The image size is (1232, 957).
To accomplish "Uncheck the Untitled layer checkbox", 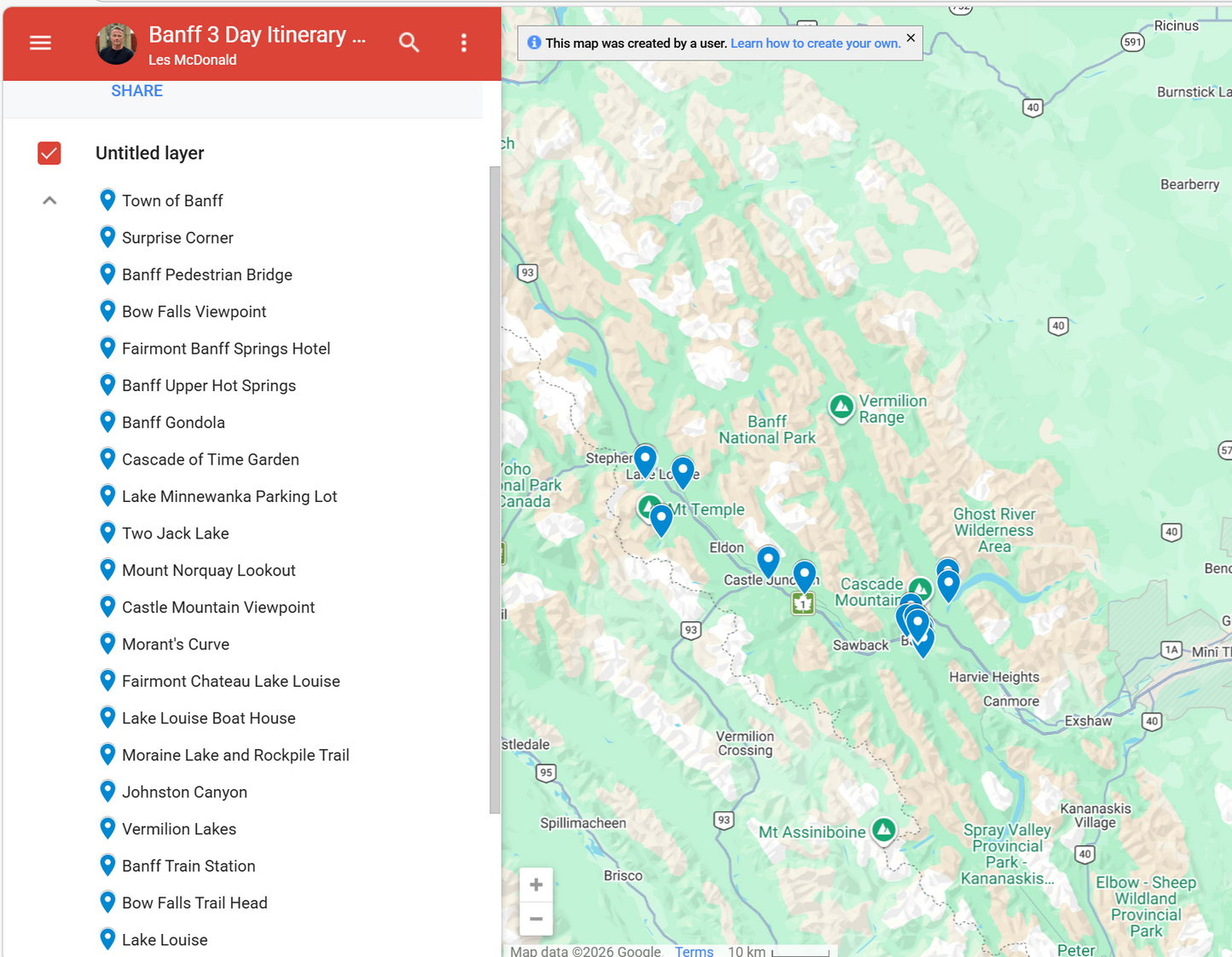I will (49, 153).
